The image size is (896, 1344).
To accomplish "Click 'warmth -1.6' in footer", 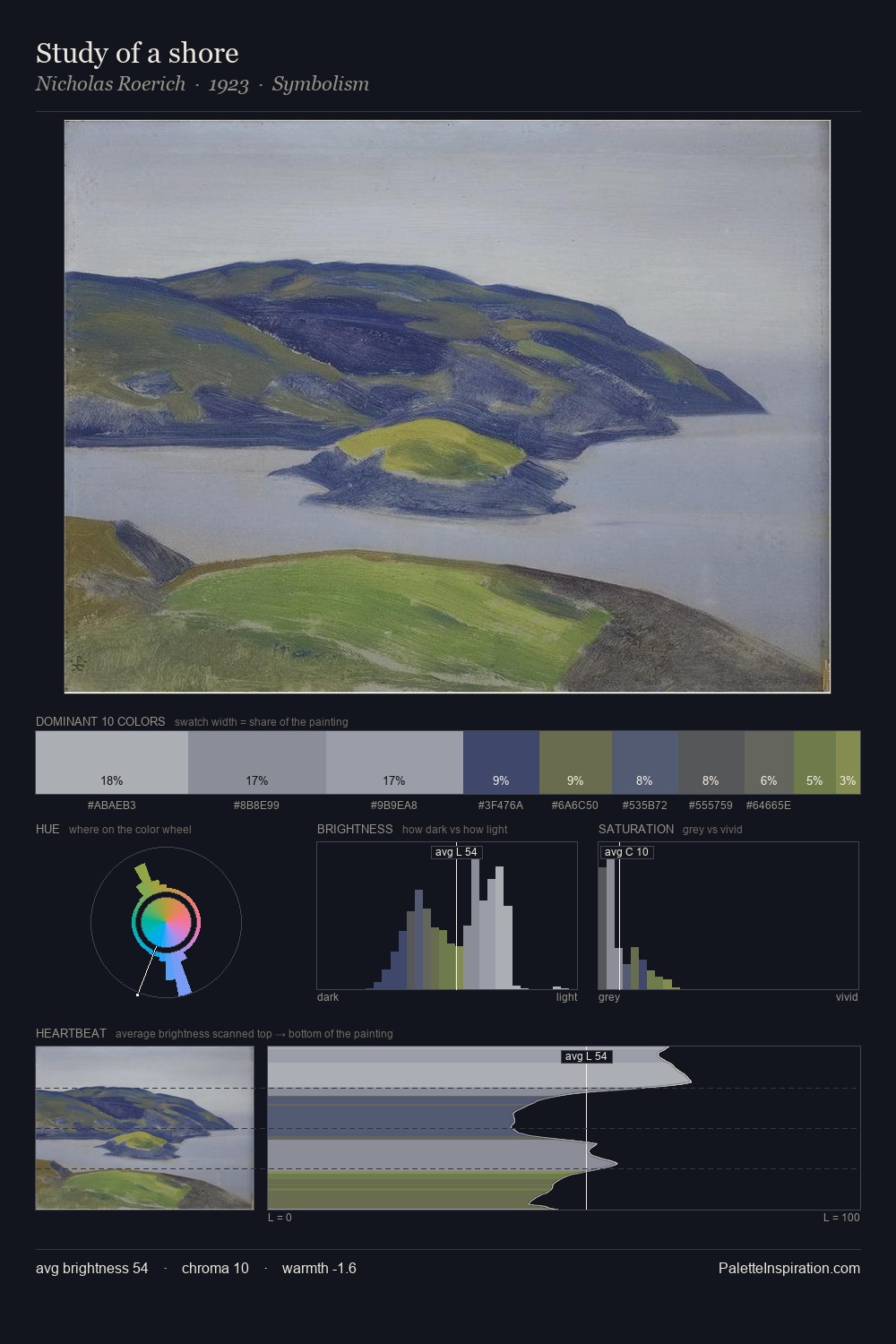I will tap(319, 1268).
